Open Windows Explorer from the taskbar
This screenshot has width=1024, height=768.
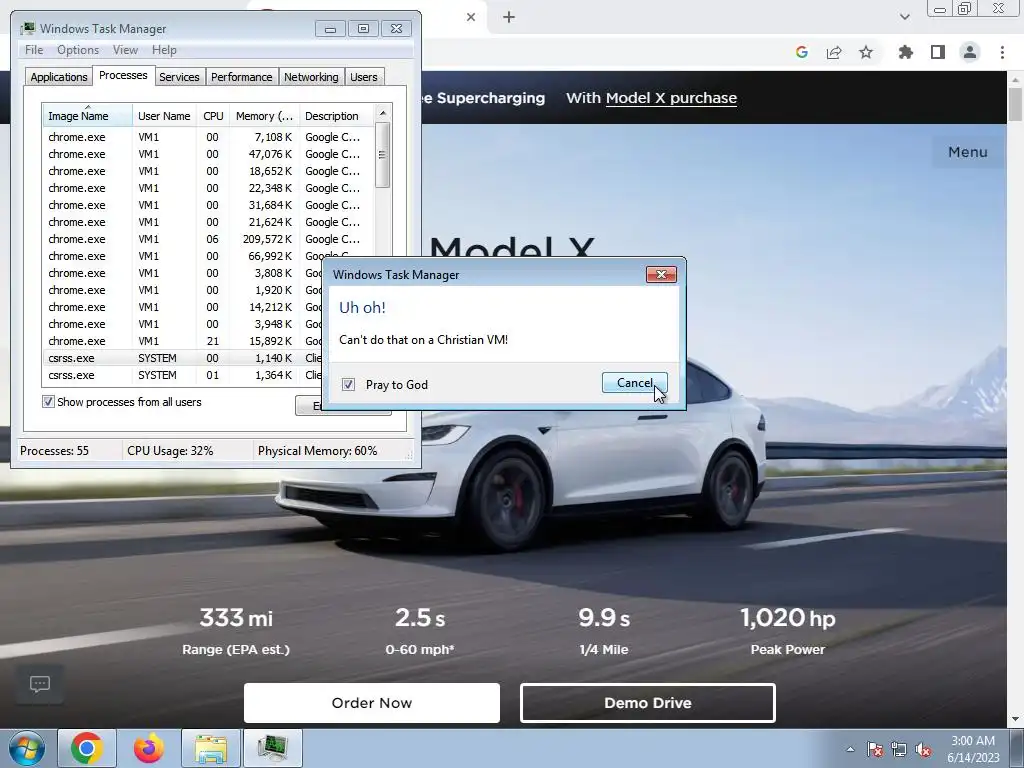[x=211, y=748]
